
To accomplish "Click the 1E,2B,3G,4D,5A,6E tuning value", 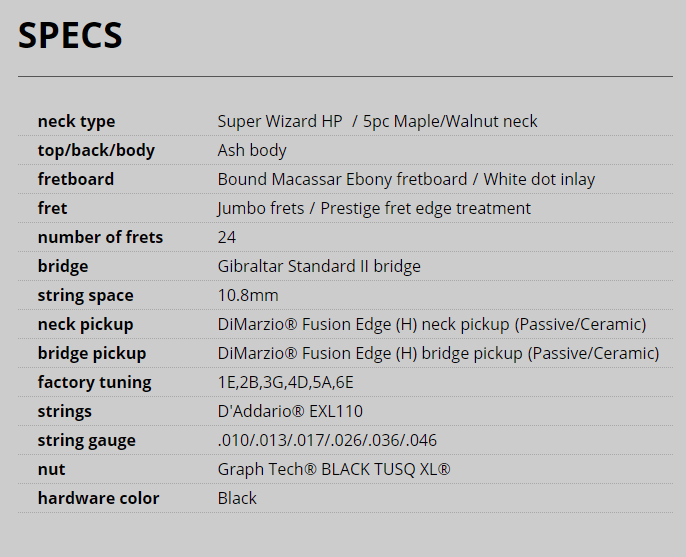I will [x=285, y=382].
